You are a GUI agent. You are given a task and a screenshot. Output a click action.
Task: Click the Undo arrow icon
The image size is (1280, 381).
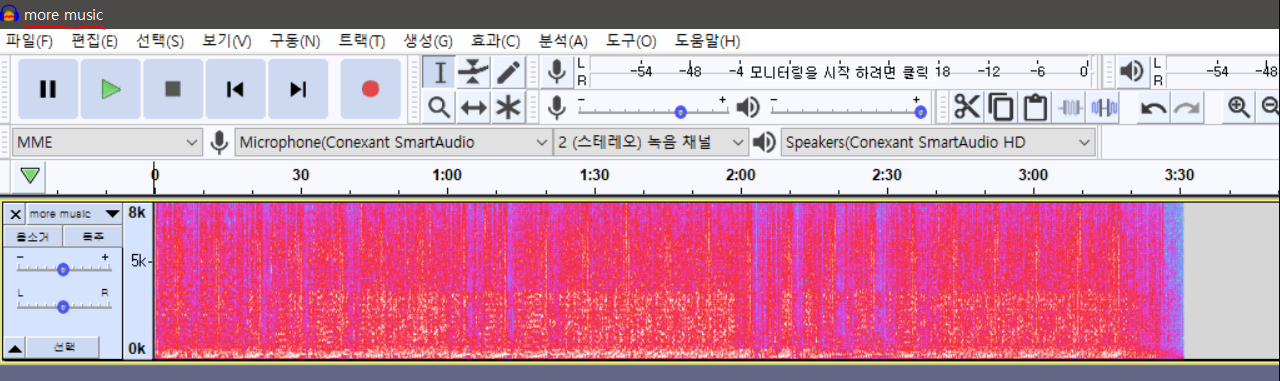(1153, 106)
